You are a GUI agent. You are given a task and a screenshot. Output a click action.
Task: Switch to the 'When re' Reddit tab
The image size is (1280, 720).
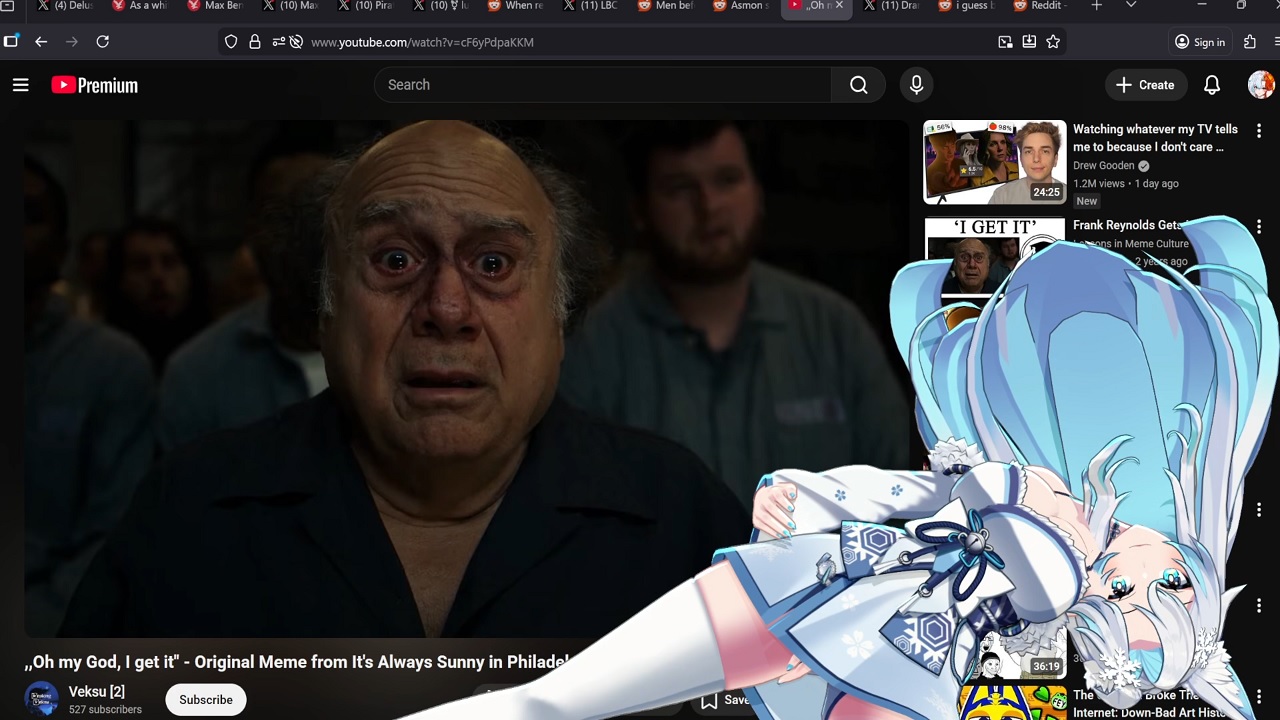coord(514,6)
